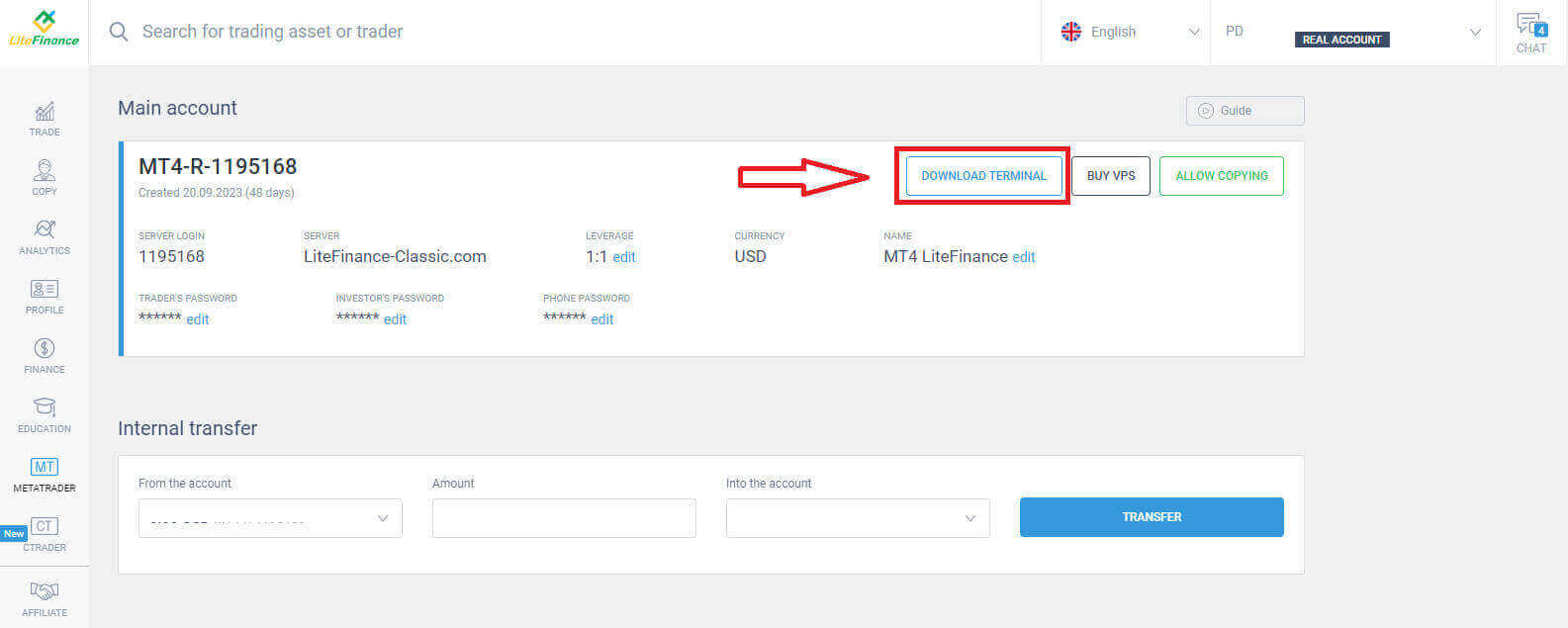Open the 'From the account' dropdown

(x=270, y=518)
